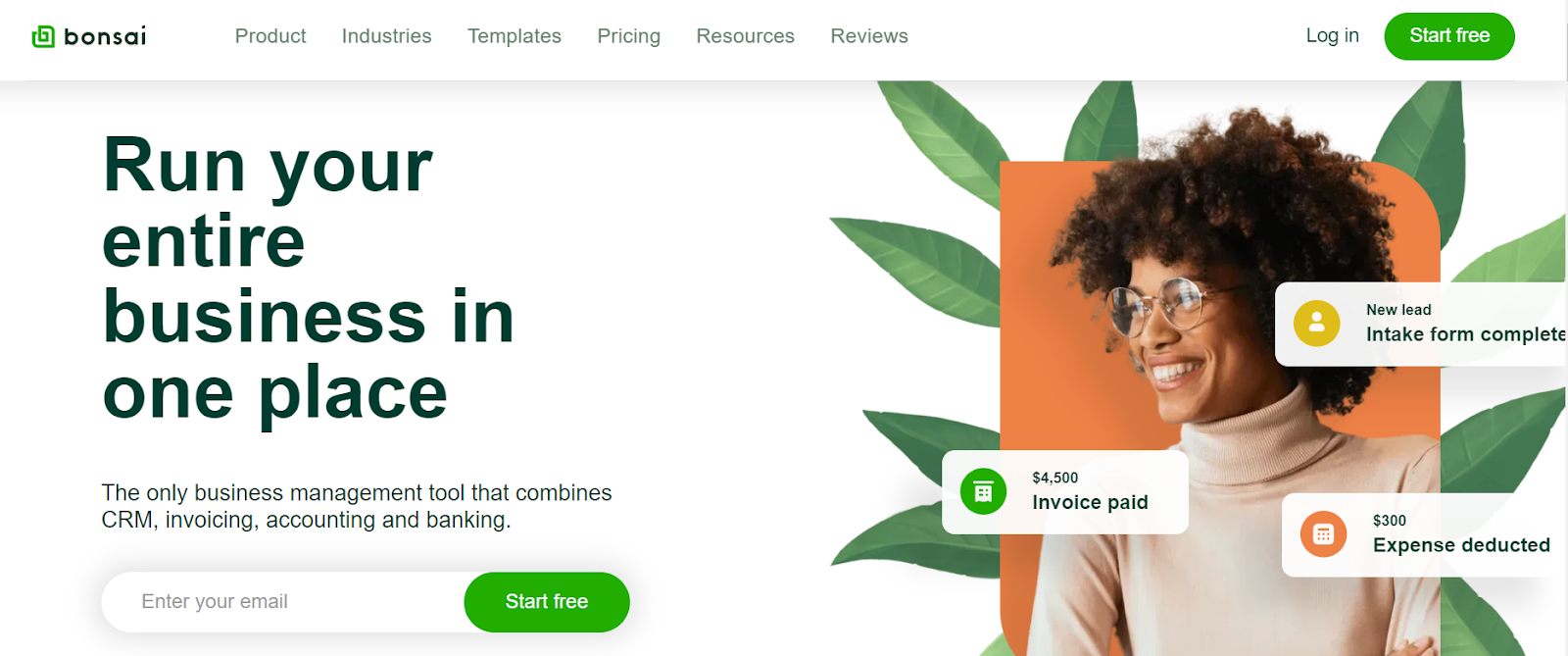Click the yellow New lead person icon

1316,323
